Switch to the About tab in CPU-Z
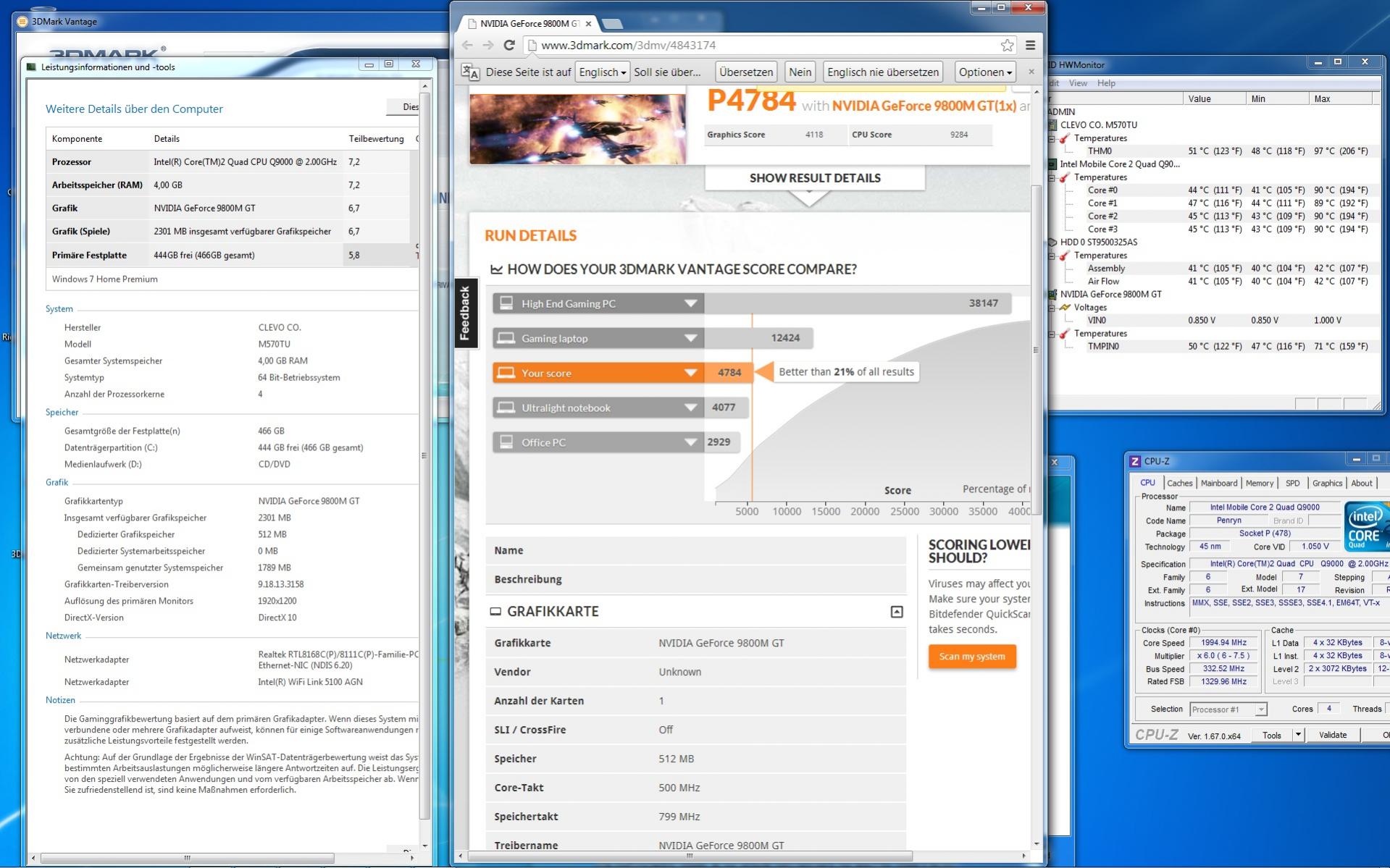Image resolution: width=1390 pixels, height=868 pixels. (1361, 484)
